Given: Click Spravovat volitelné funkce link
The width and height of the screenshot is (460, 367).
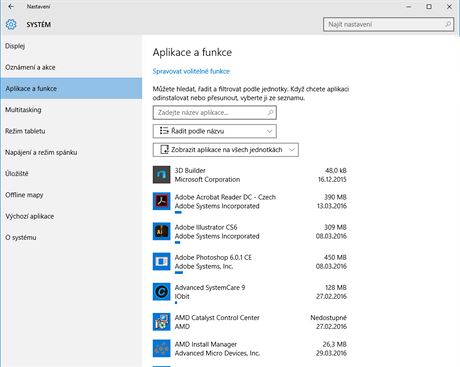Looking at the screenshot, I should [191, 71].
